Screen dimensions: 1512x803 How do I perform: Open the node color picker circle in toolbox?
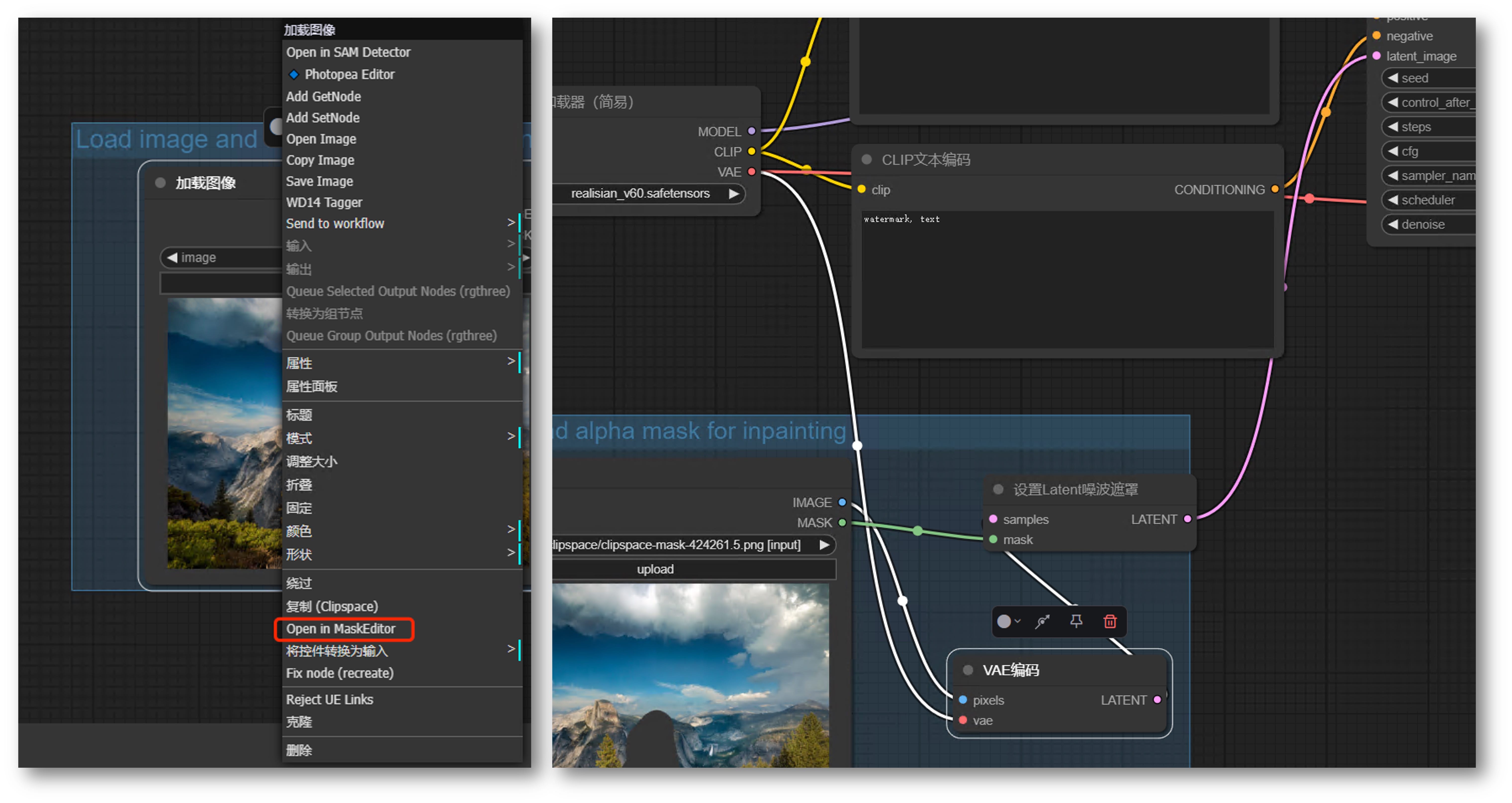[x=1004, y=621]
